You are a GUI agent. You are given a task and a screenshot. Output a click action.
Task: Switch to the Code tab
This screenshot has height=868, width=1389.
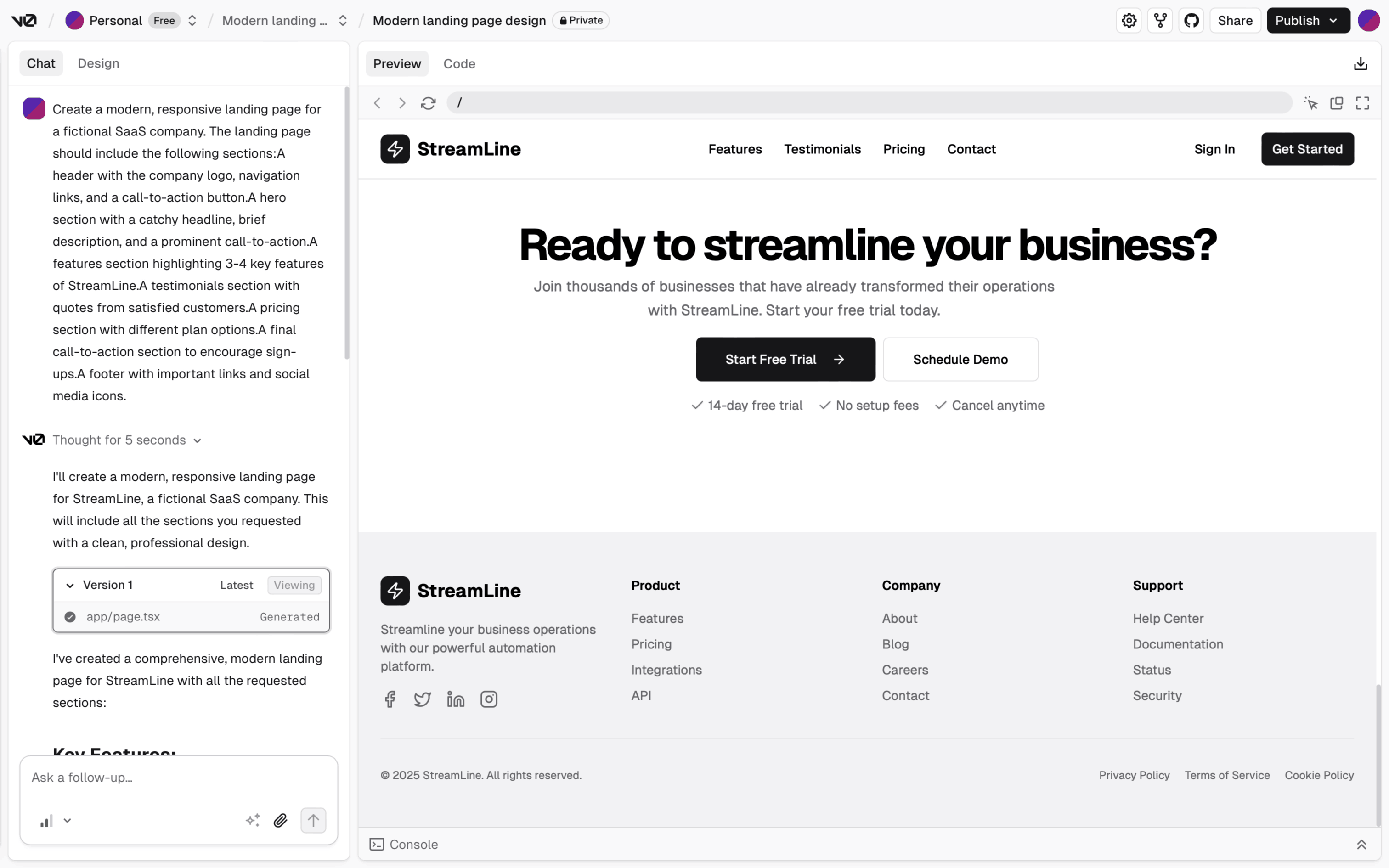coord(458,64)
